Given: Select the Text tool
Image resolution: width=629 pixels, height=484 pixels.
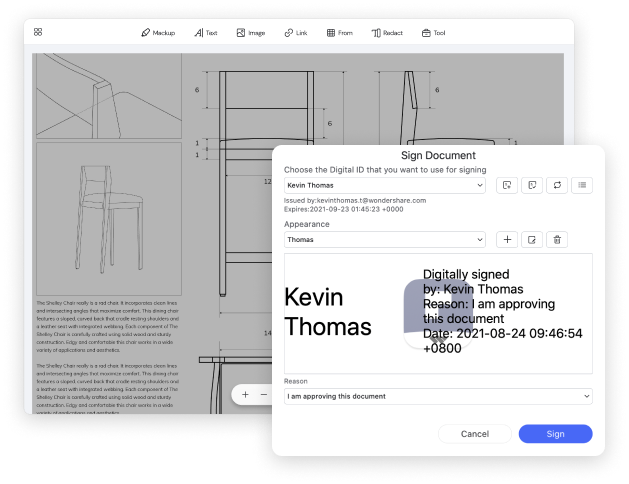Looking at the screenshot, I should click(206, 33).
